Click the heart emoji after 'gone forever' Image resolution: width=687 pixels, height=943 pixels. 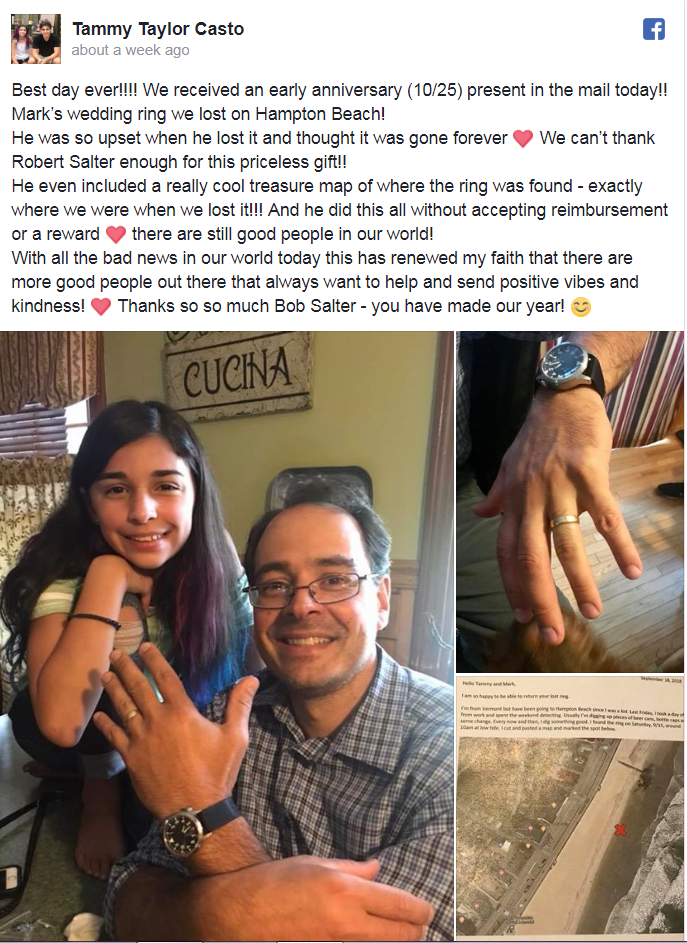click(523, 138)
